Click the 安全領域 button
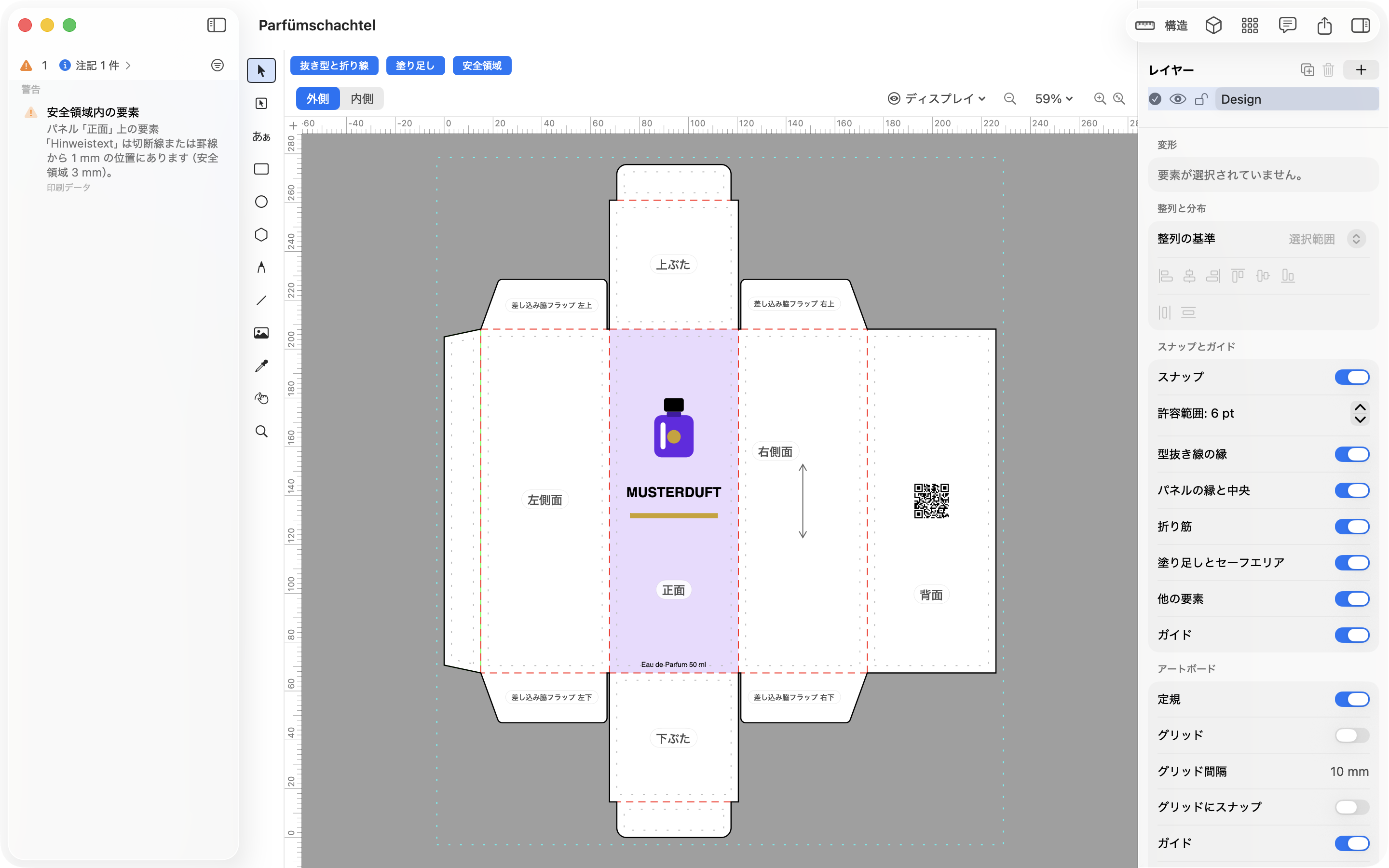Screen dimensions: 1389x868 click(x=482, y=66)
